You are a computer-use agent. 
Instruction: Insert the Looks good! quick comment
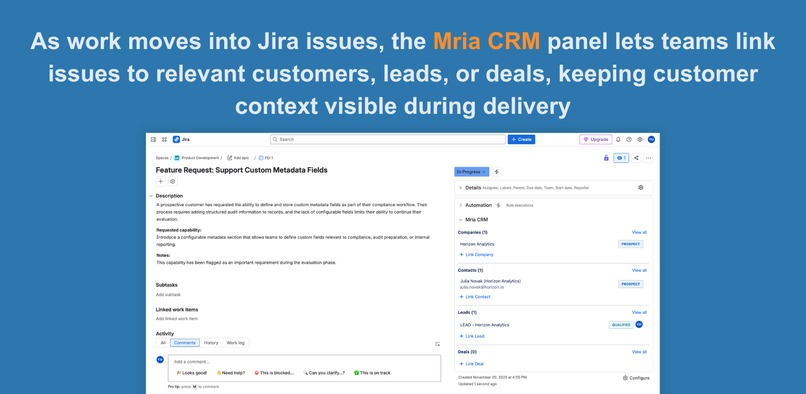click(x=191, y=373)
